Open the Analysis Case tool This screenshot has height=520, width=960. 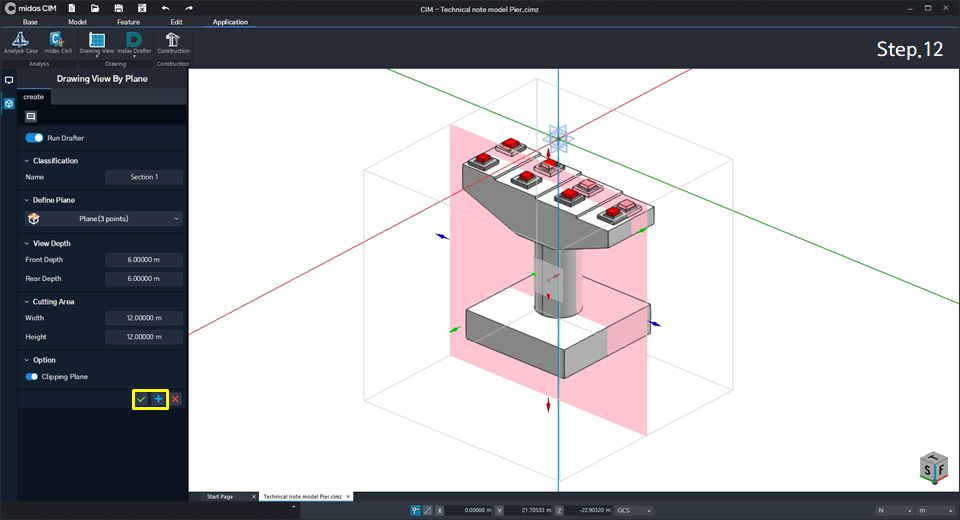(20, 43)
